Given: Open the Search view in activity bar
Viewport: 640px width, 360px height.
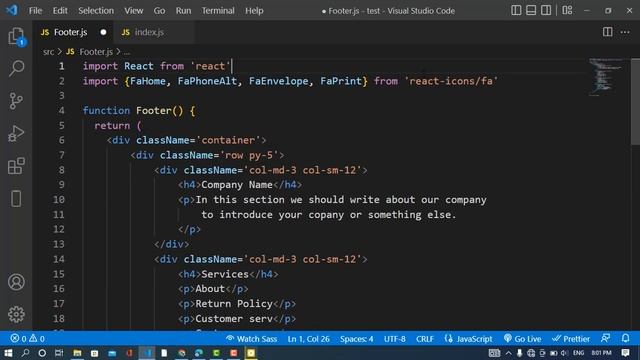Looking at the screenshot, I should coord(16,68).
